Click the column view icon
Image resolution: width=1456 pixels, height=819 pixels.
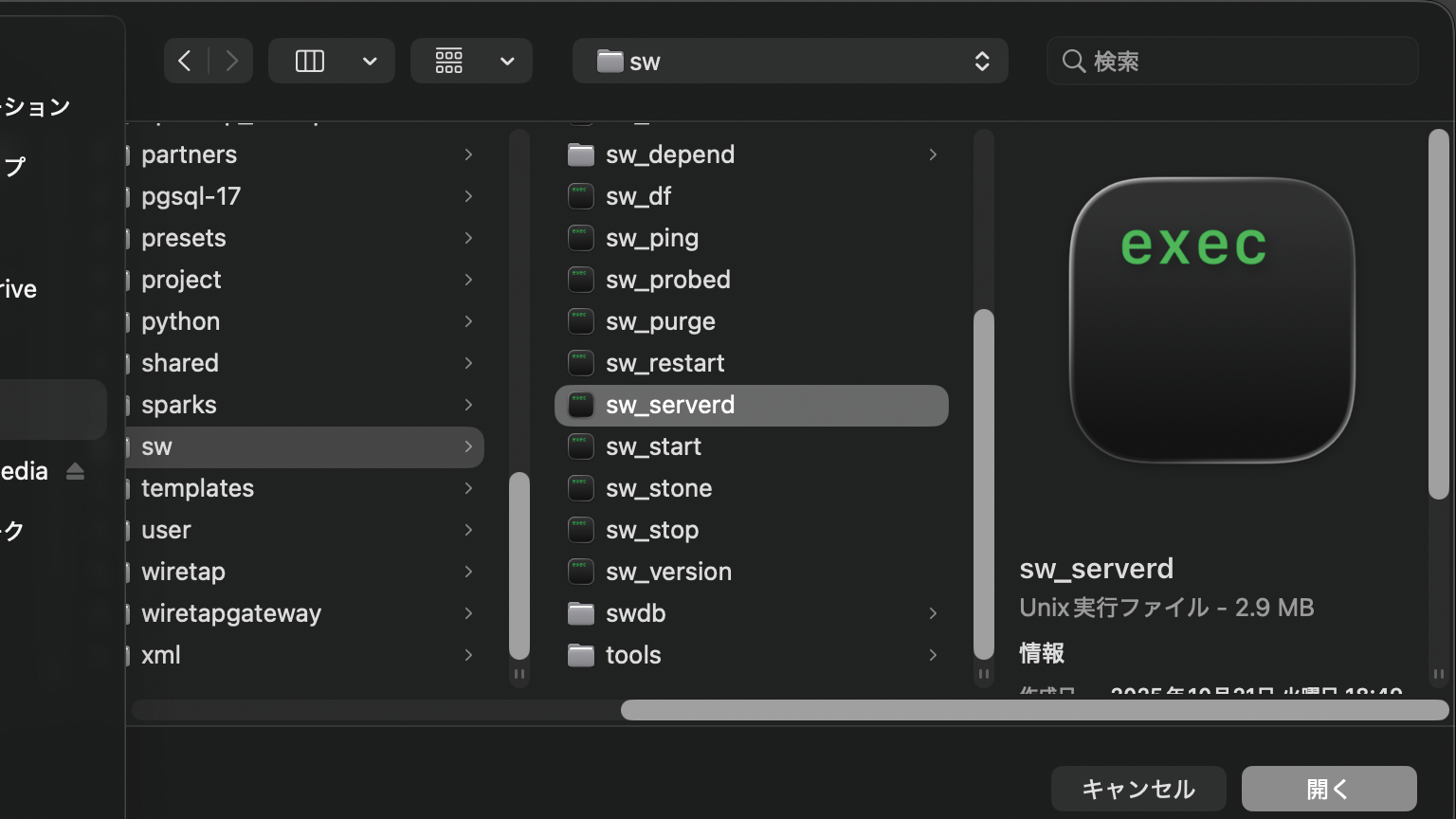310,62
